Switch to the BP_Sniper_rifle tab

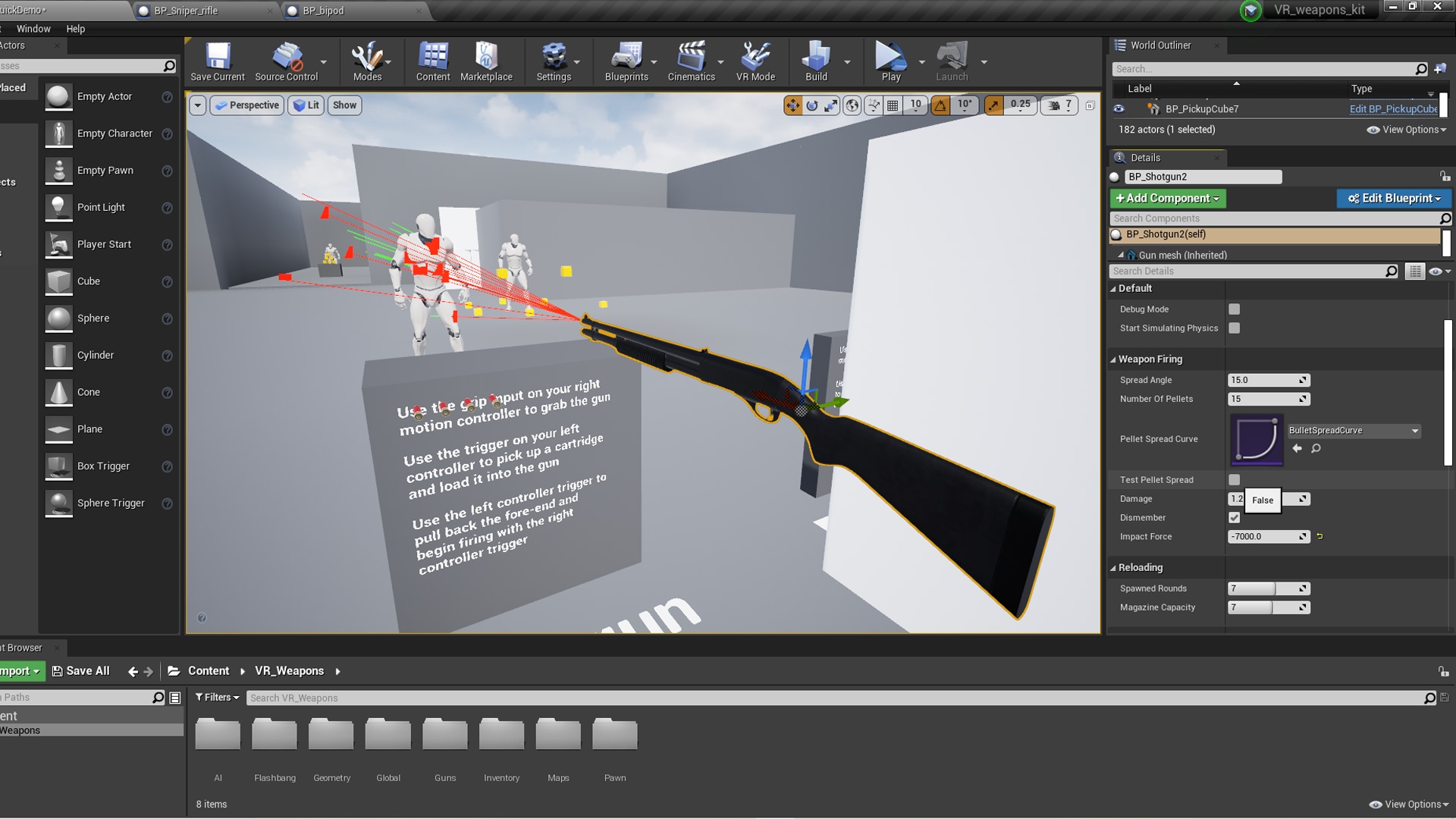(186, 11)
